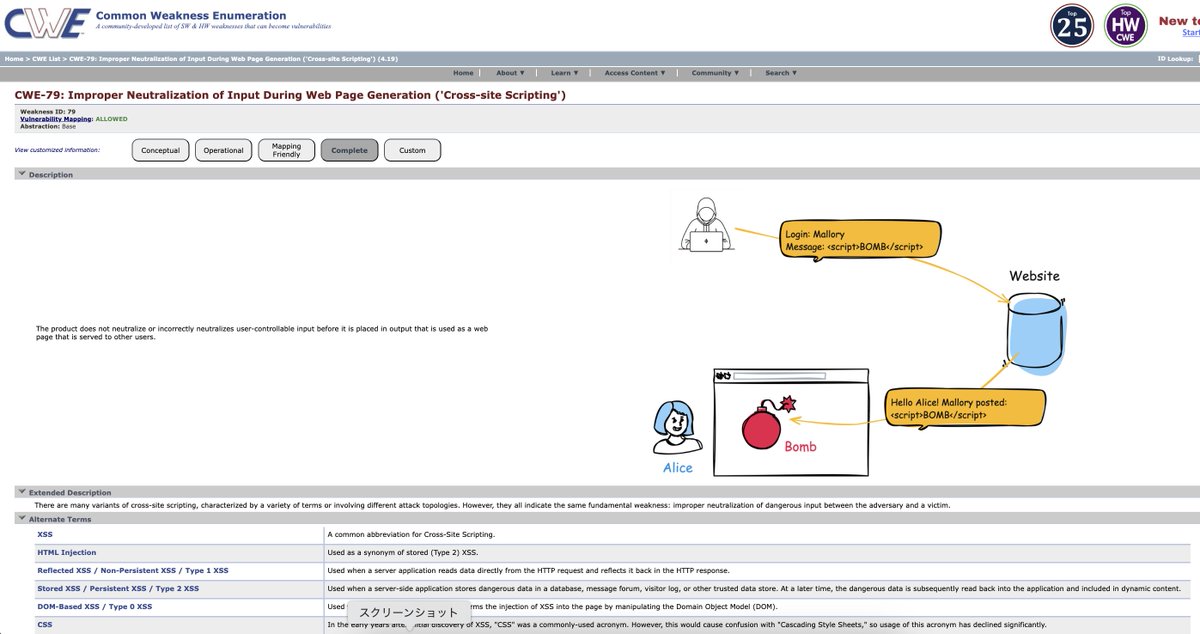Click the Weakness ID: 79 text
The image size is (1200, 634).
coord(48,111)
